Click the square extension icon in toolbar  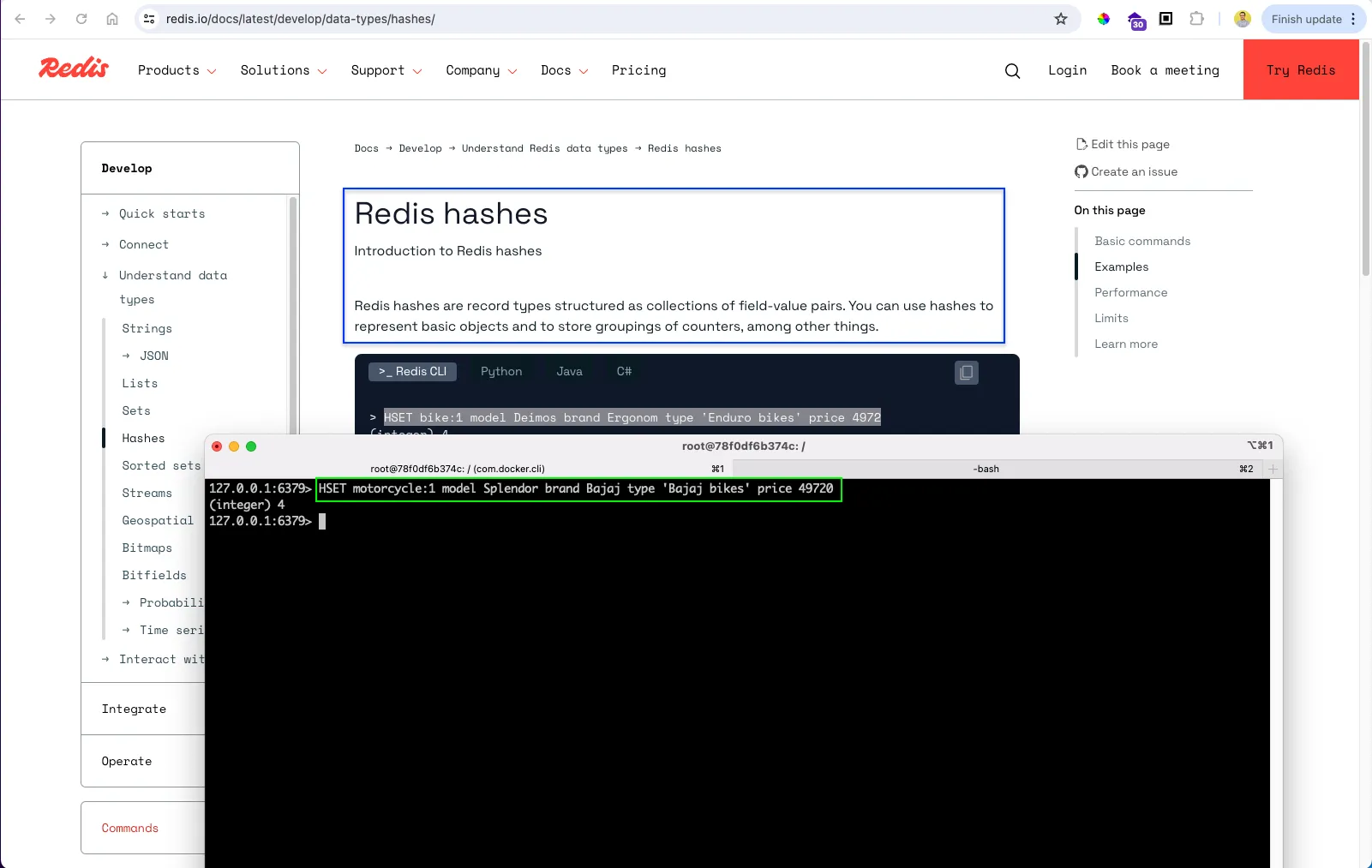(1166, 19)
